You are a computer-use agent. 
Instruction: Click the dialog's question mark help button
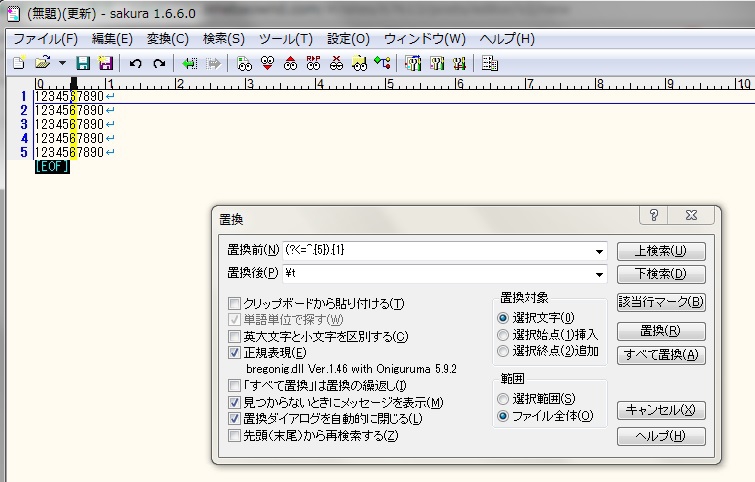(x=653, y=215)
